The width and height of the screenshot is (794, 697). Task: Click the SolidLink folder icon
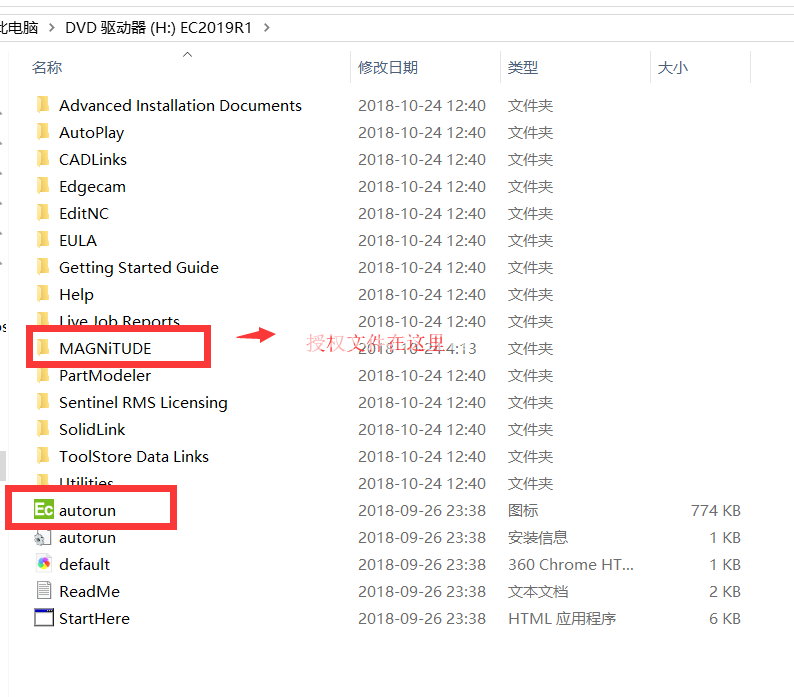point(44,429)
